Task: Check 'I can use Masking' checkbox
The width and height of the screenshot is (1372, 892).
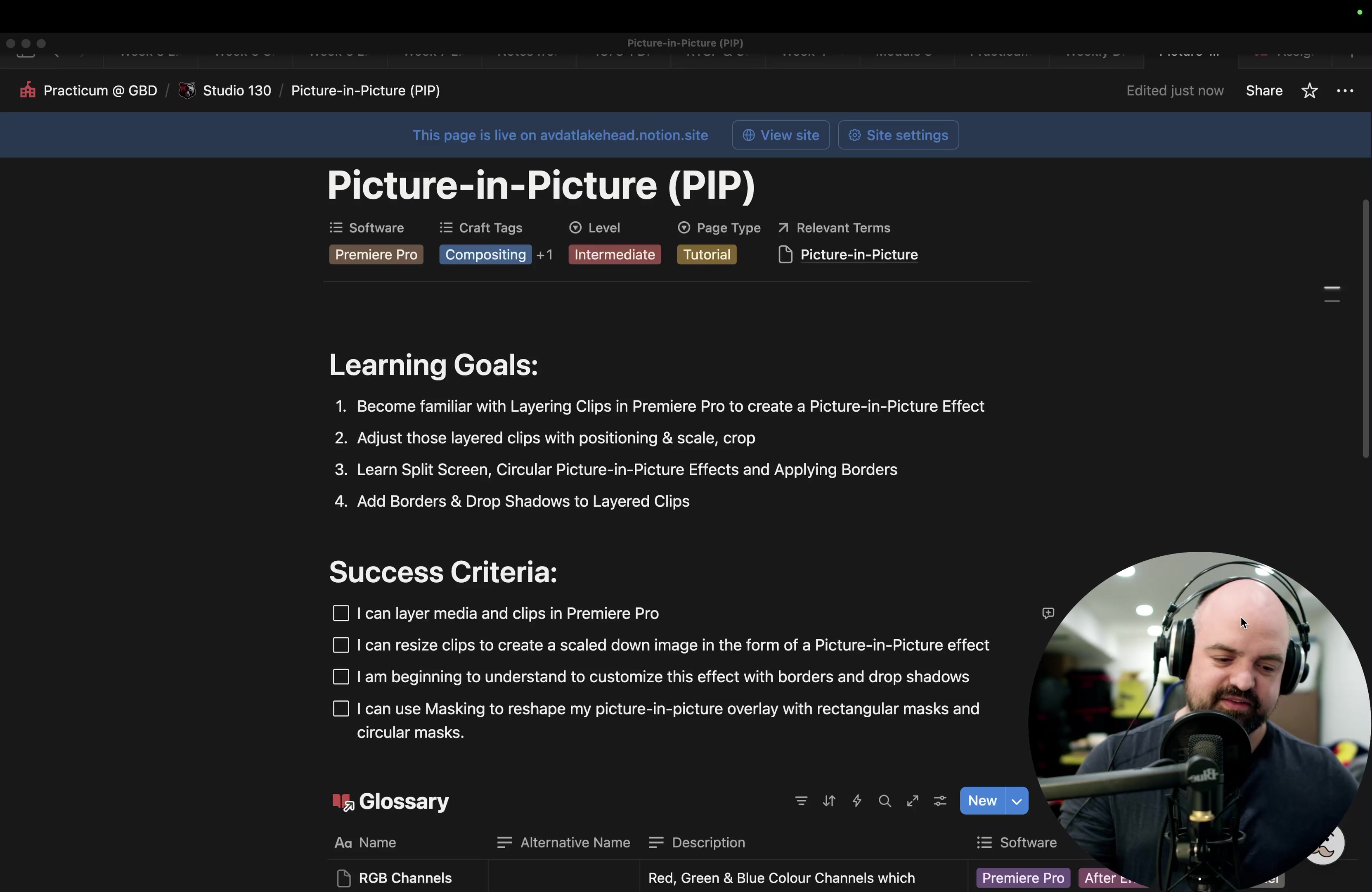Action: [x=341, y=709]
